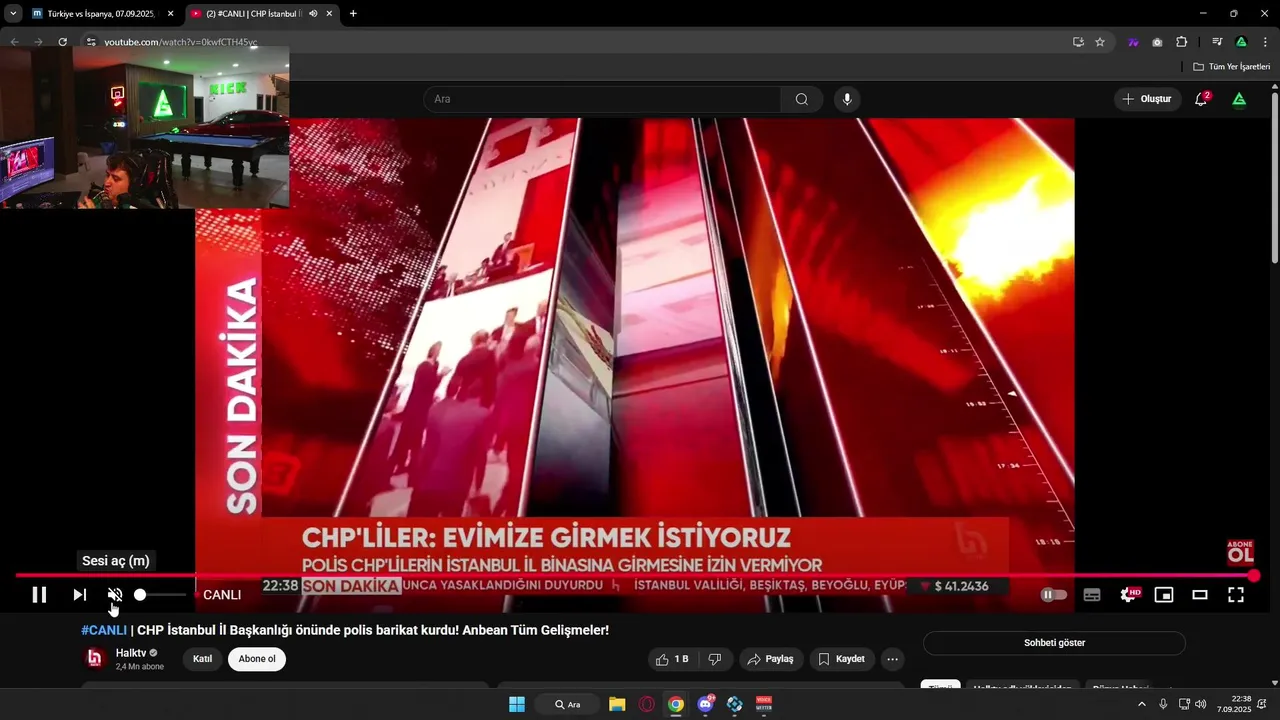Open the tab search dropdown
Viewport: 1280px width, 720px height.
pos(13,14)
